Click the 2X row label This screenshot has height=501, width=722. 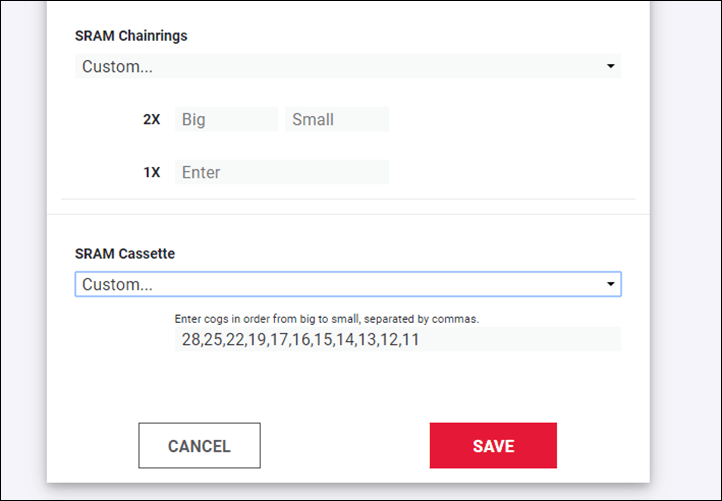pos(151,120)
